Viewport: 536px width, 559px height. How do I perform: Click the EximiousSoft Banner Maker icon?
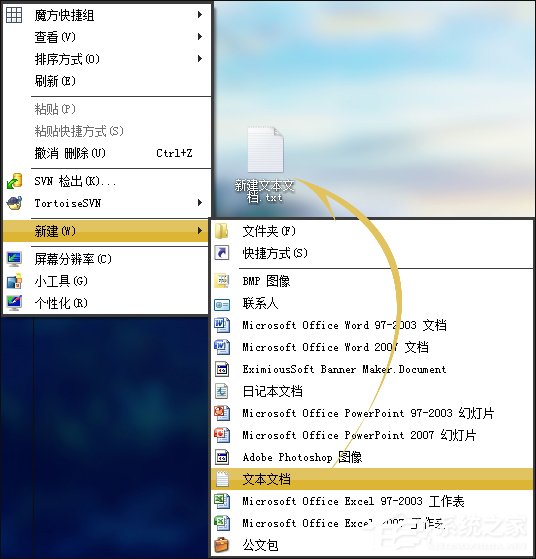tap(222, 369)
